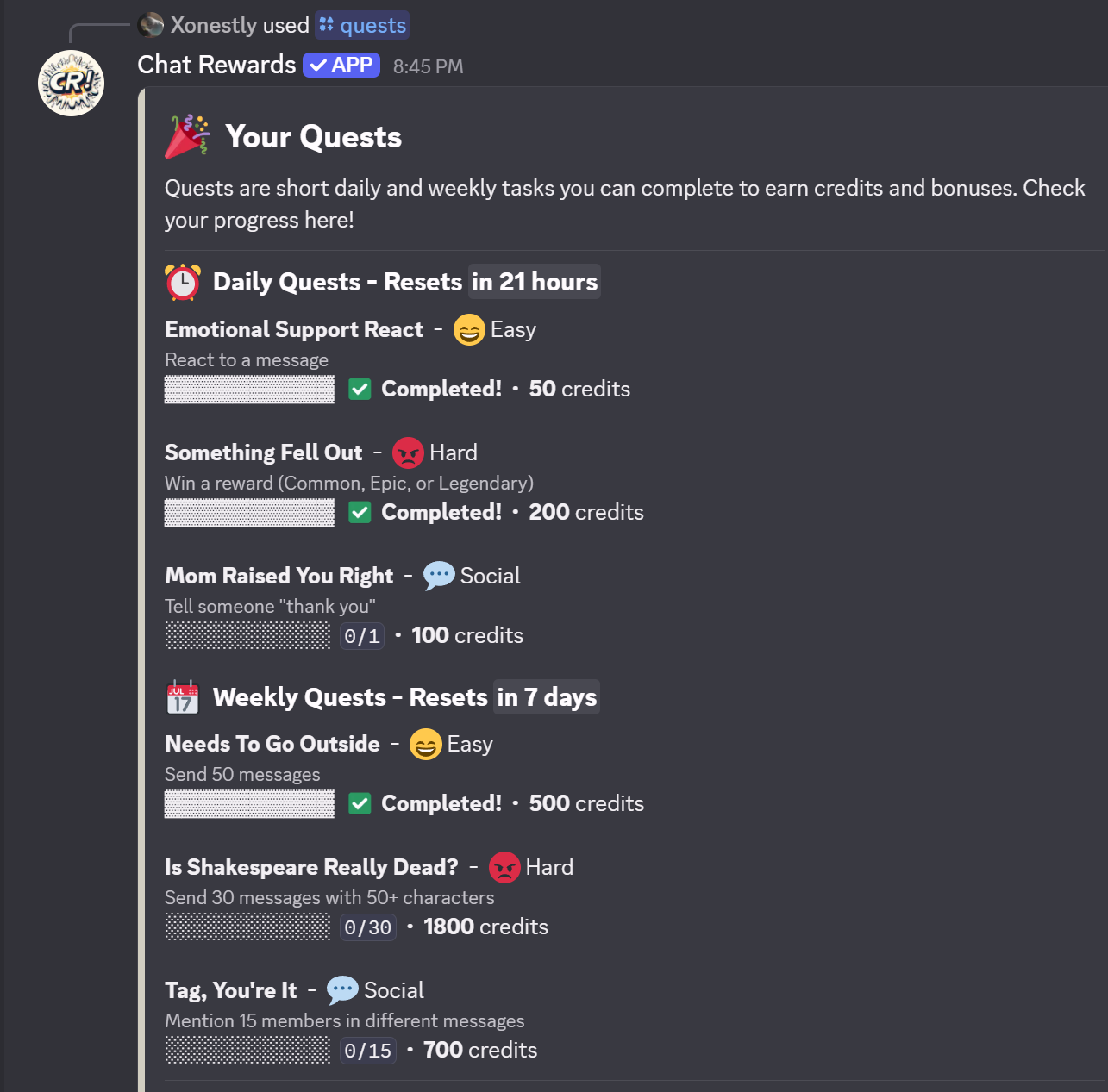
Task: Click the Chat Rewards username
Action: pyautogui.click(x=216, y=65)
